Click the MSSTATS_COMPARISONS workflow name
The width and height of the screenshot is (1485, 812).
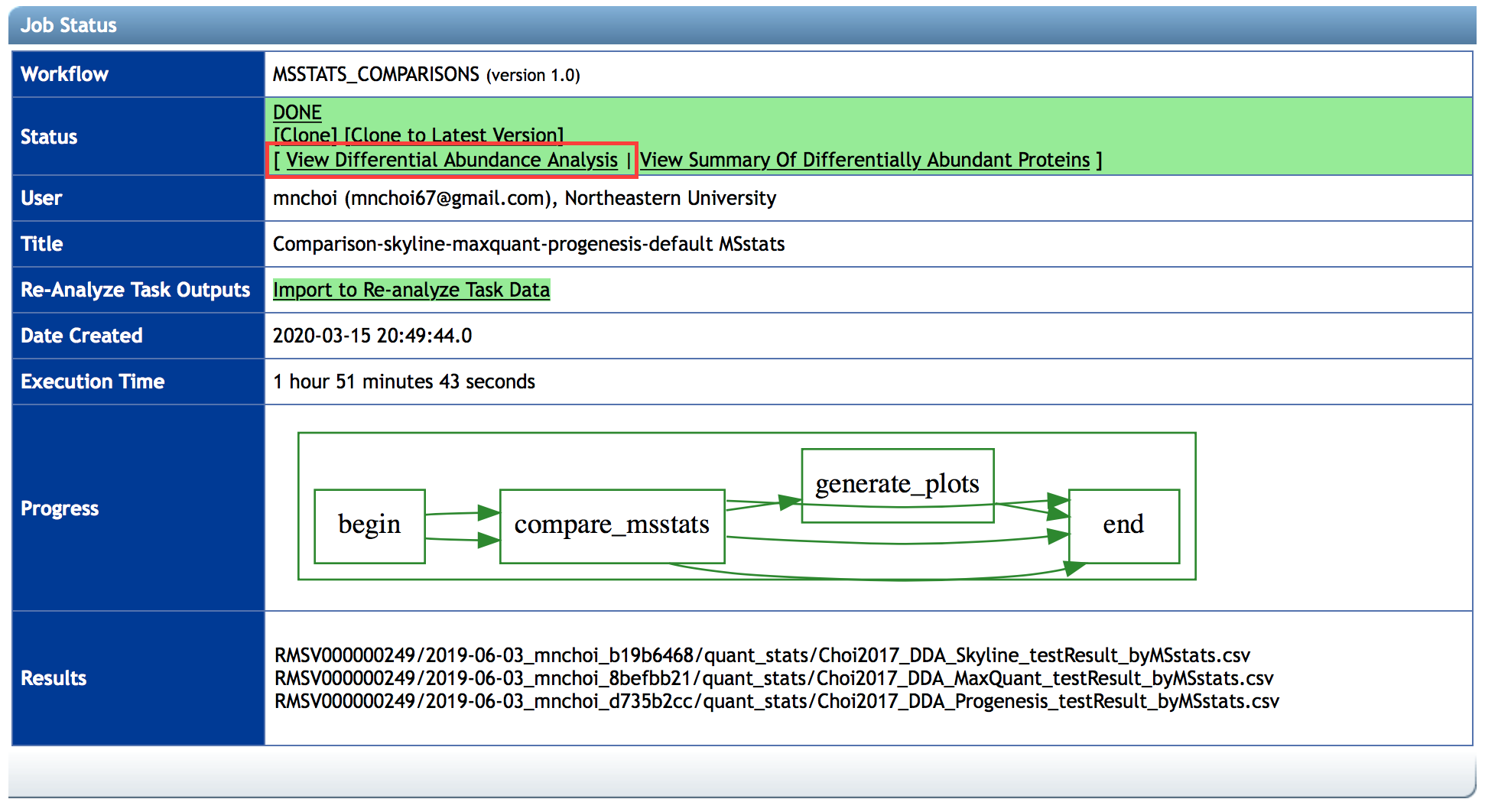375,74
